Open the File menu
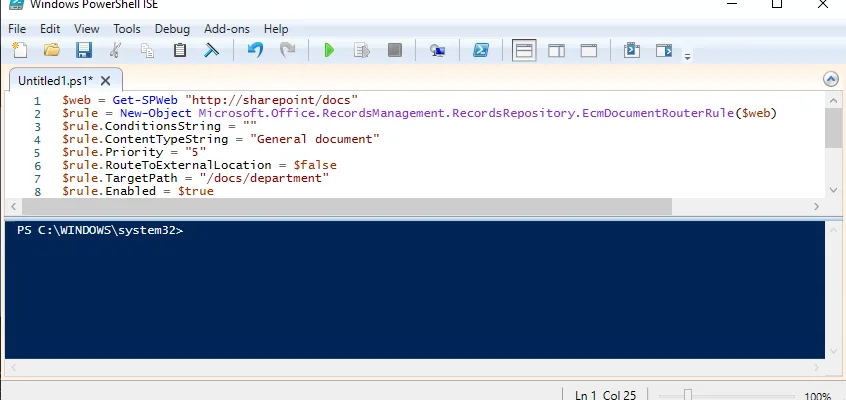 17,29
